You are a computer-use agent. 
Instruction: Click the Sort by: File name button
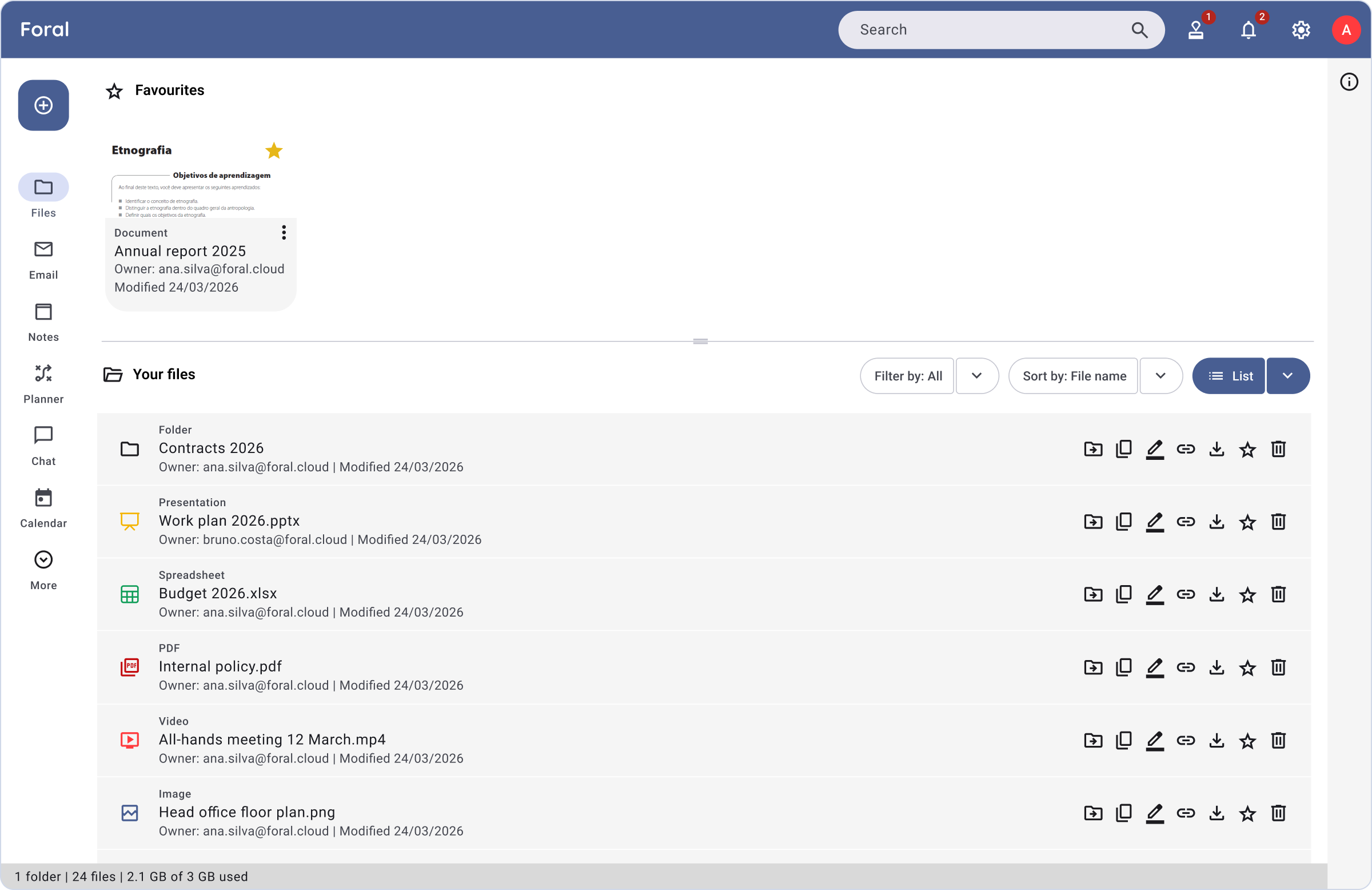coord(1074,375)
